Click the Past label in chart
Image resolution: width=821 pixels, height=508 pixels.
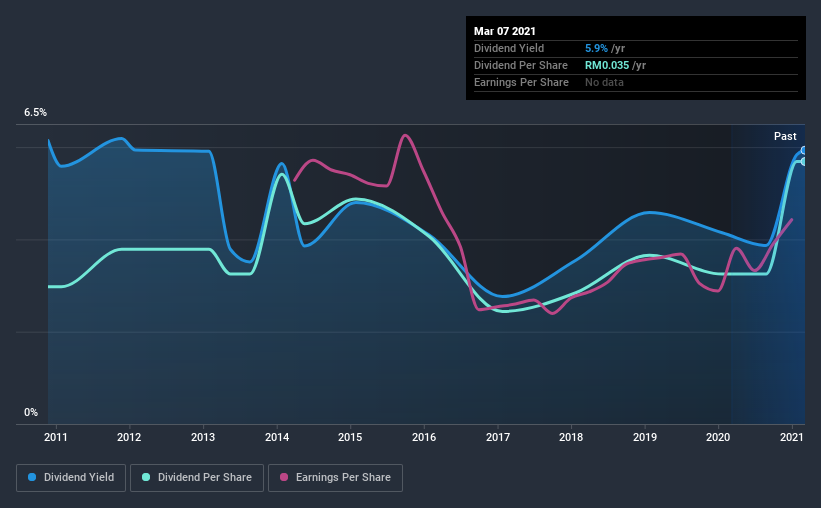tap(785, 136)
